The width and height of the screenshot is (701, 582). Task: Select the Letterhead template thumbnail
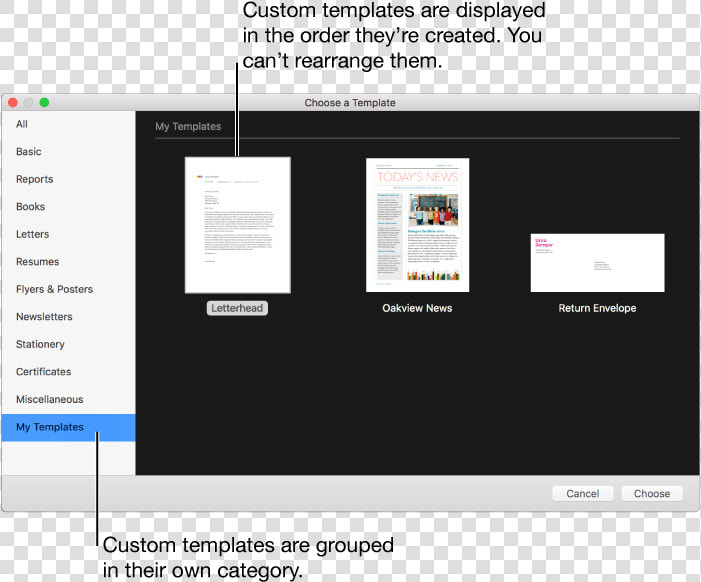click(238, 225)
